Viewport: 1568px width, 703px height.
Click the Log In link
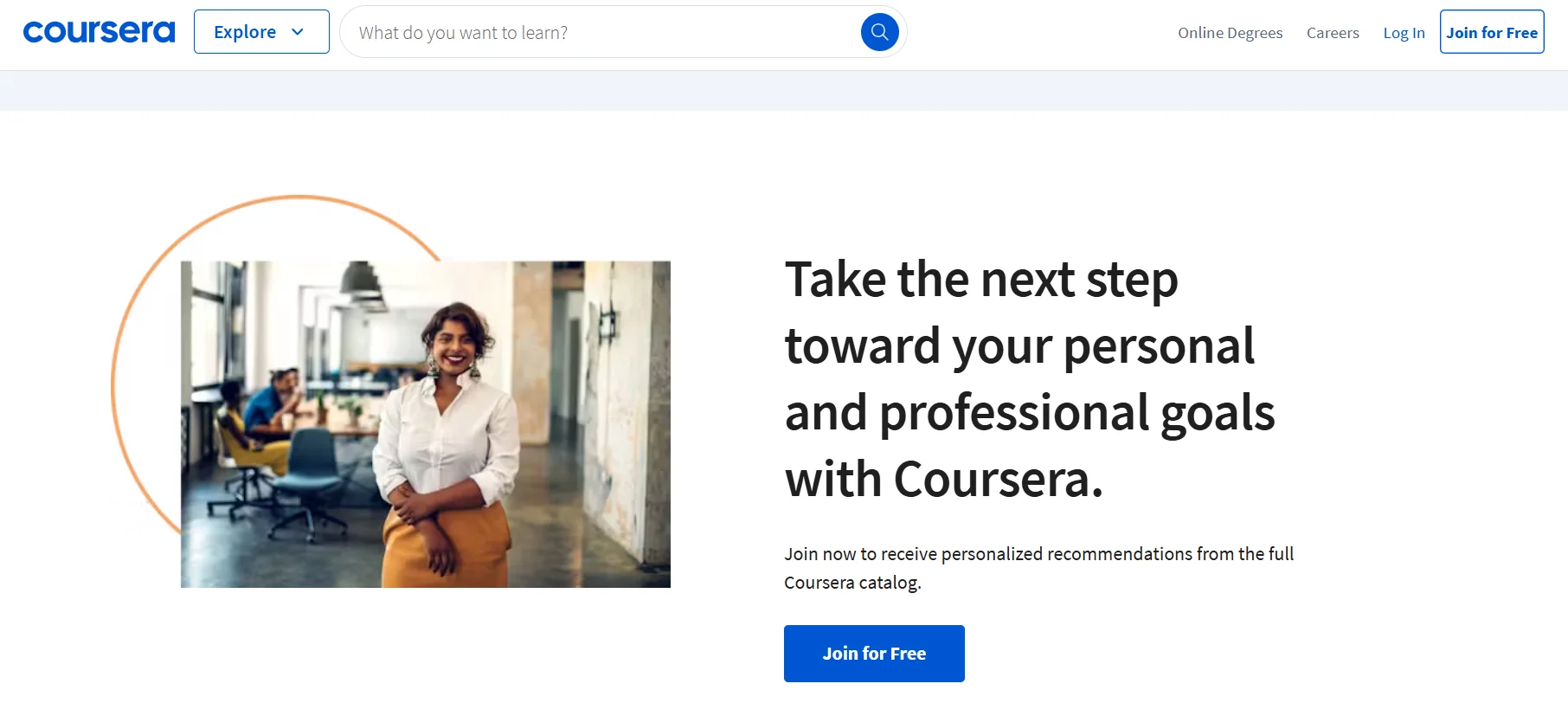(1404, 33)
